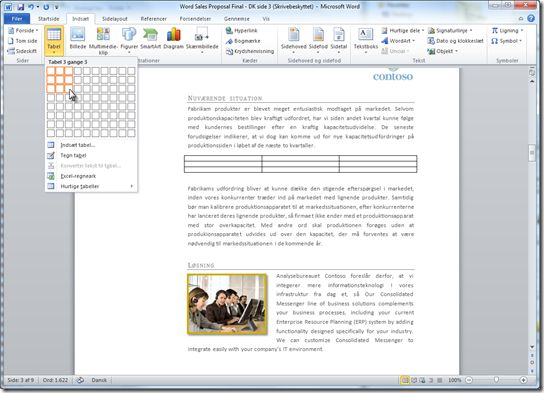Insert a Diagram chart
Viewport: 544px width, 393px height.
click(x=173, y=39)
